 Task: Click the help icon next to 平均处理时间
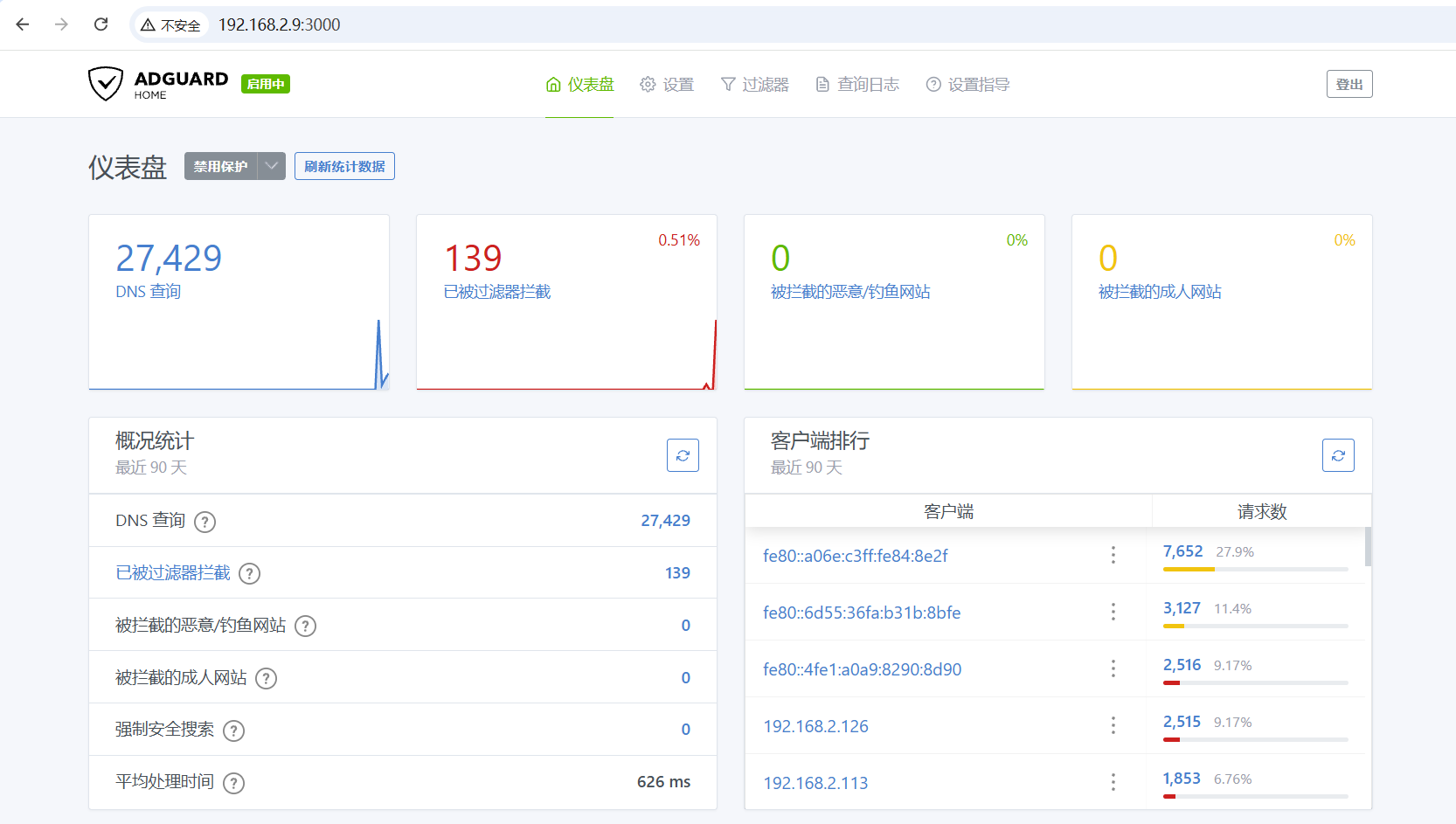tap(233, 783)
